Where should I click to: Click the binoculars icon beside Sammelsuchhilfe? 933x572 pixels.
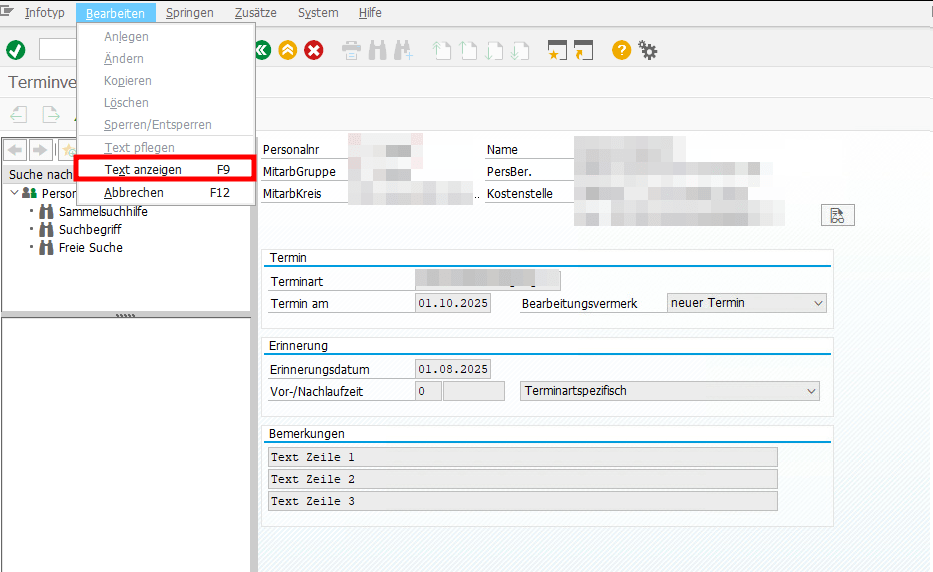46,212
